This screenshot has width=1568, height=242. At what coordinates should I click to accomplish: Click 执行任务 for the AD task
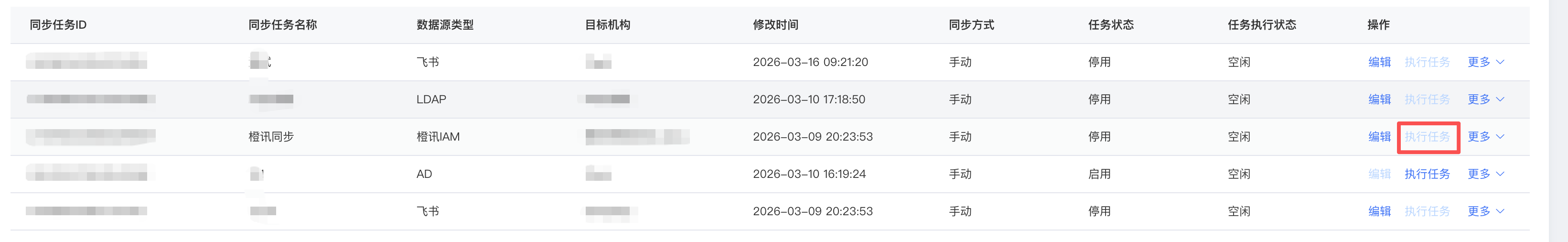pyautogui.click(x=1427, y=174)
